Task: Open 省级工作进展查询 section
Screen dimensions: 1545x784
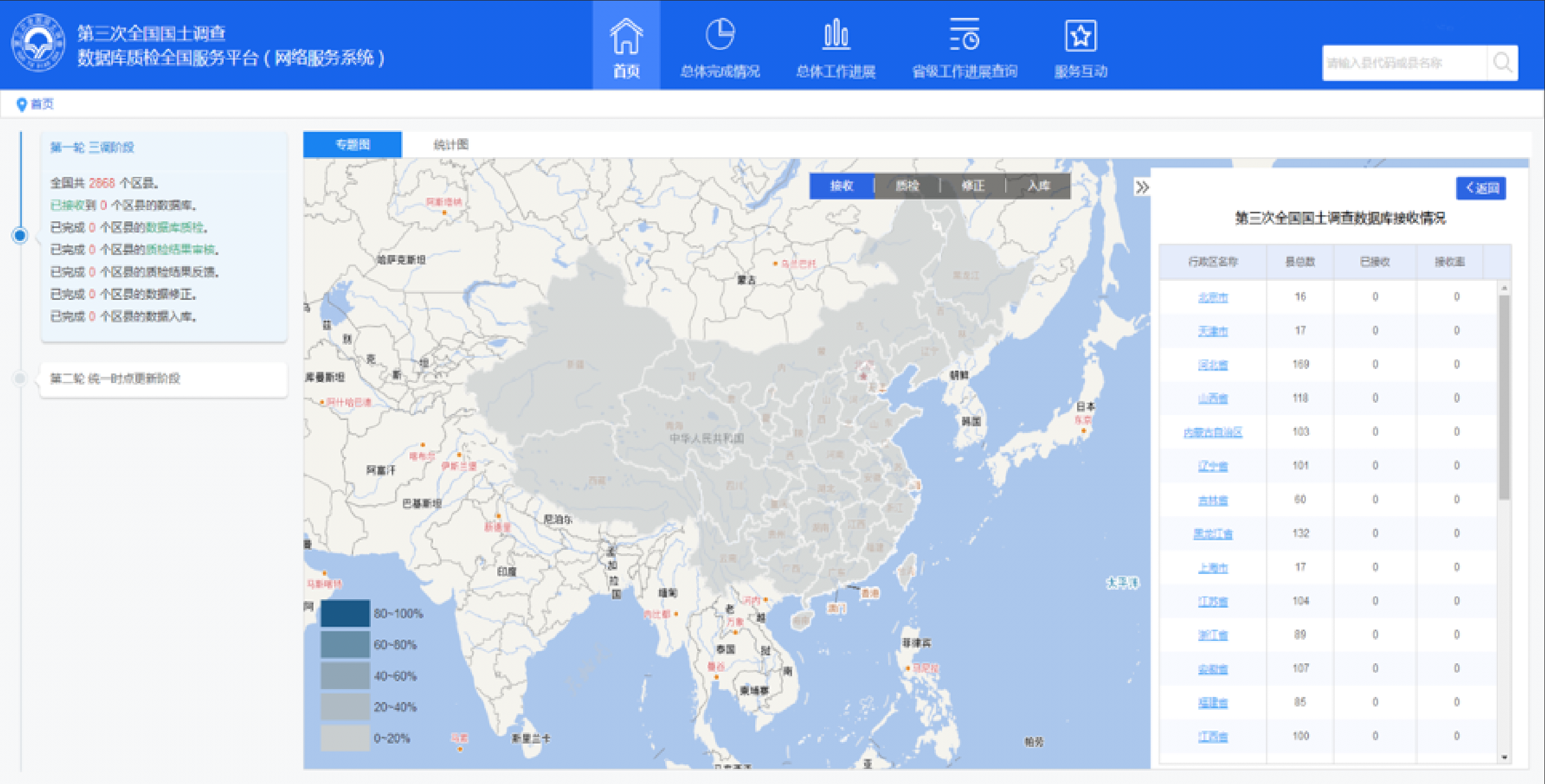Action: (965, 47)
